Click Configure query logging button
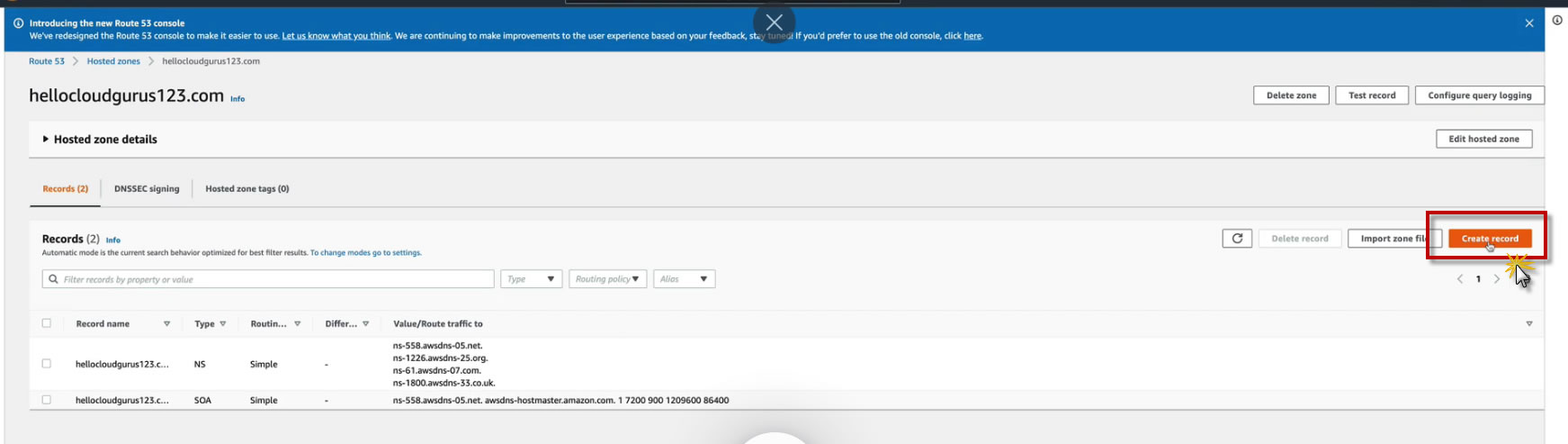 pos(1480,95)
